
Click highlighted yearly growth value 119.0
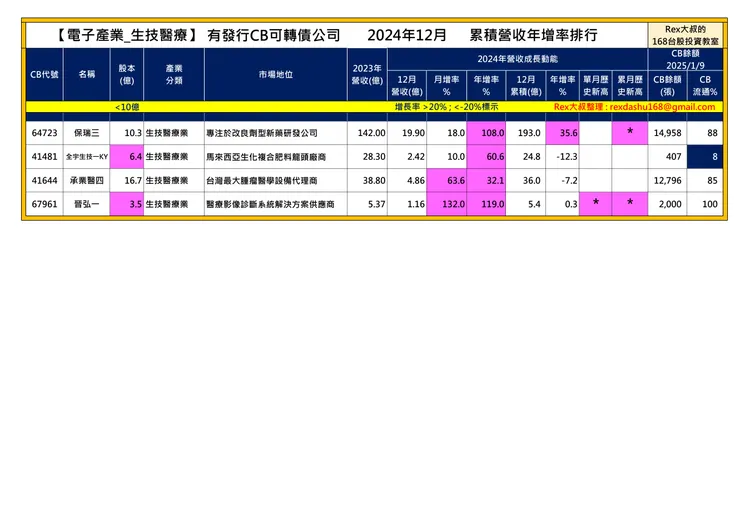(486, 204)
